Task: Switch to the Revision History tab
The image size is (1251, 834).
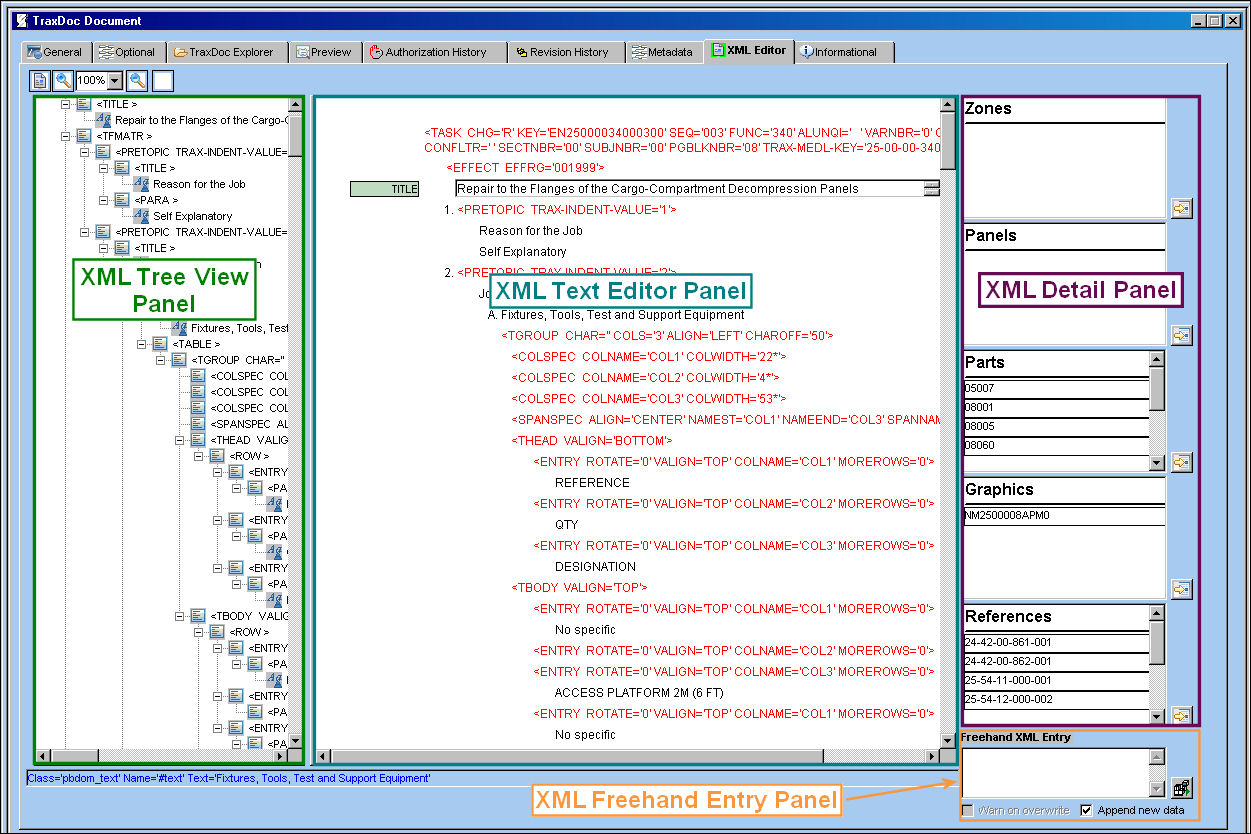Action: (x=566, y=52)
